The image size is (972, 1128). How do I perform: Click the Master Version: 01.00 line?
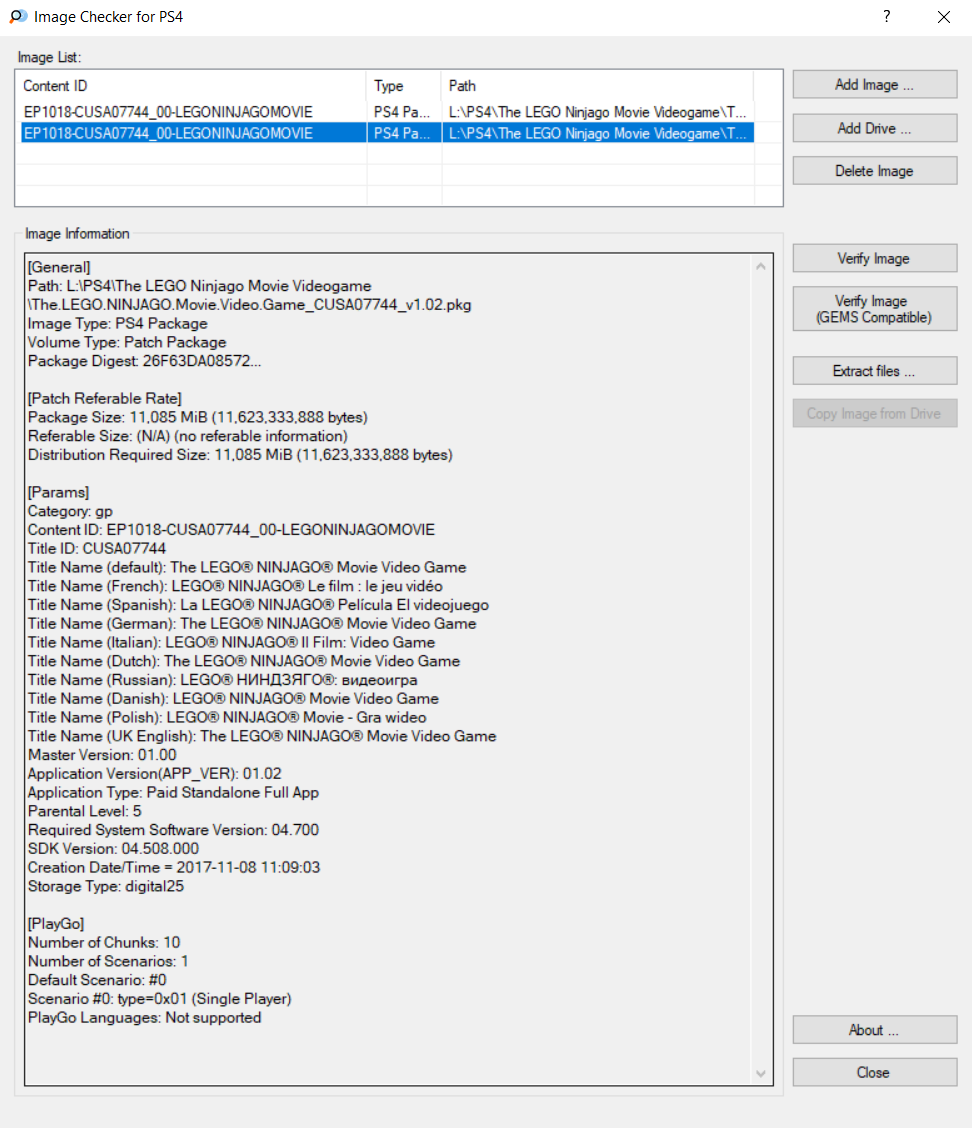click(101, 754)
